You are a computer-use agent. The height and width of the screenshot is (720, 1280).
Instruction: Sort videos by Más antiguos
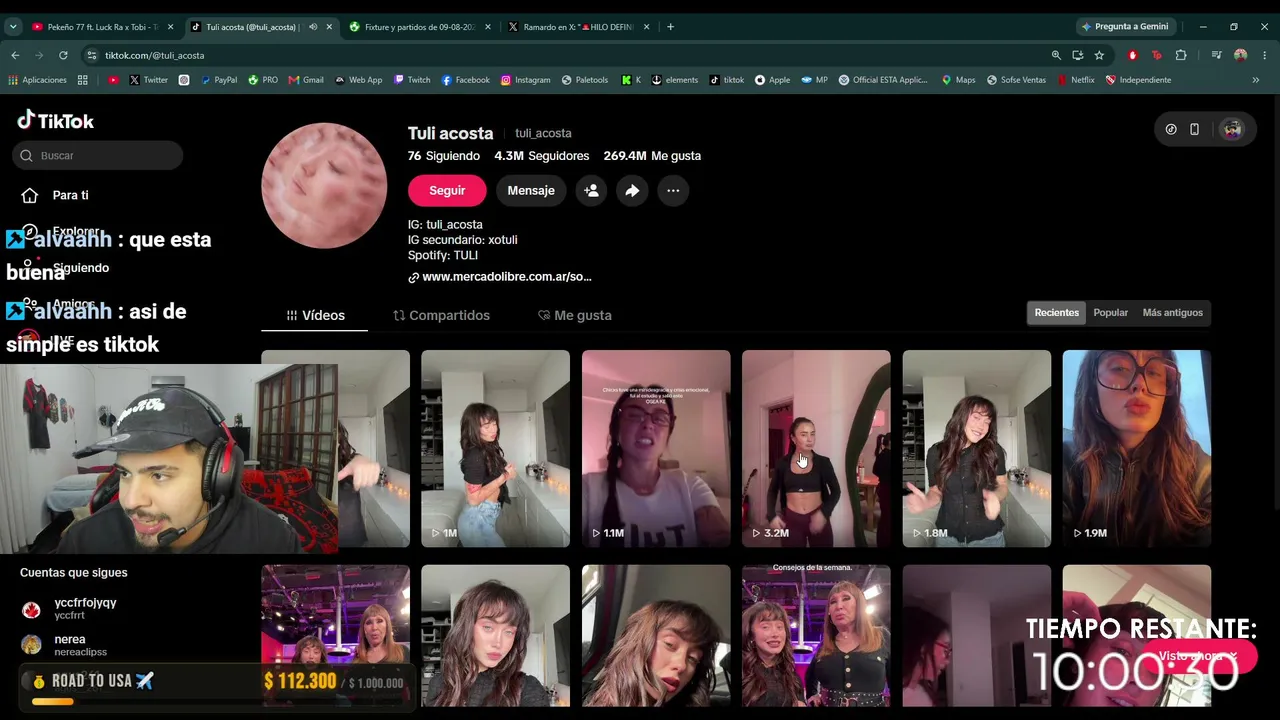pyautogui.click(x=1172, y=313)
